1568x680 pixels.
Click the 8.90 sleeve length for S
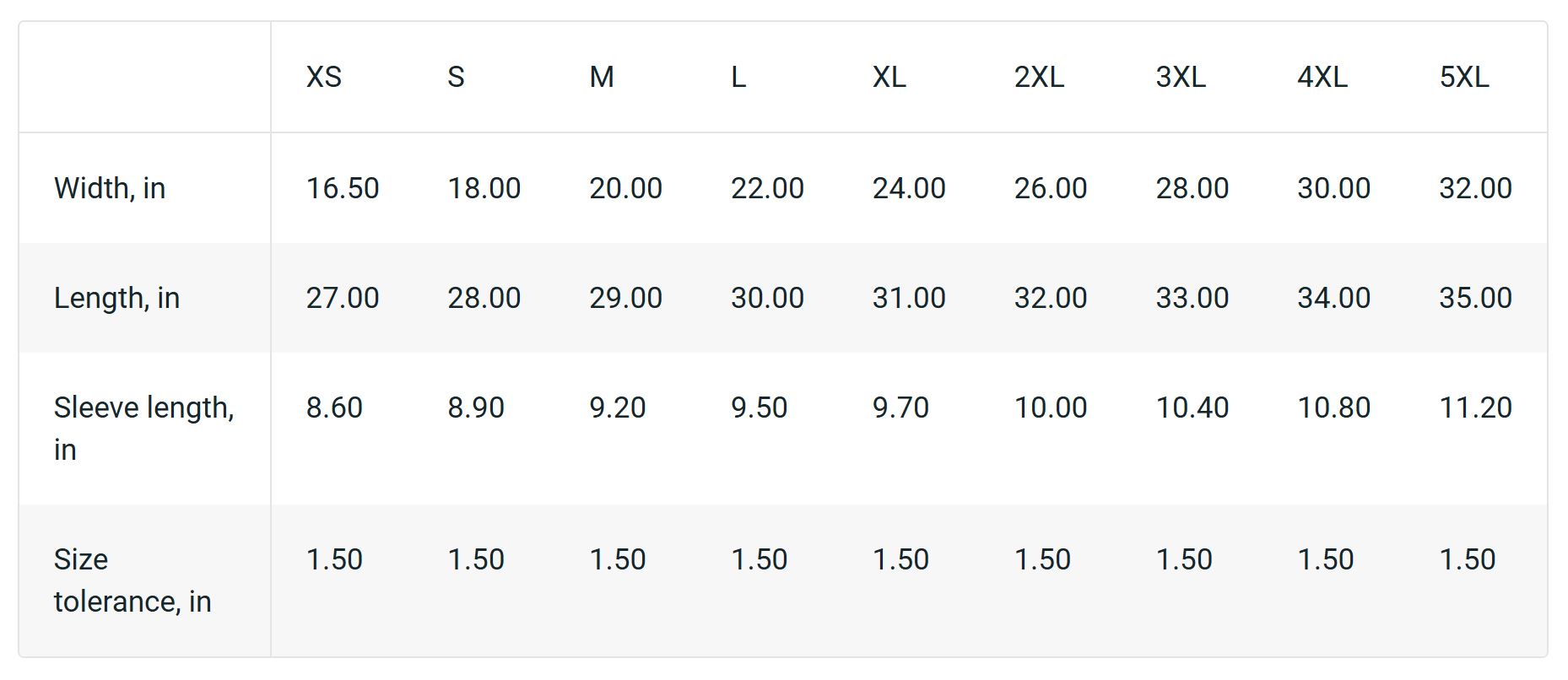tap(476, 407)
